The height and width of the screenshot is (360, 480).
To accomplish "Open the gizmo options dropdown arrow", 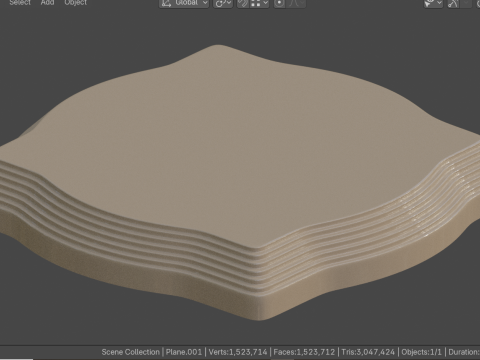I will coord(467,3).
